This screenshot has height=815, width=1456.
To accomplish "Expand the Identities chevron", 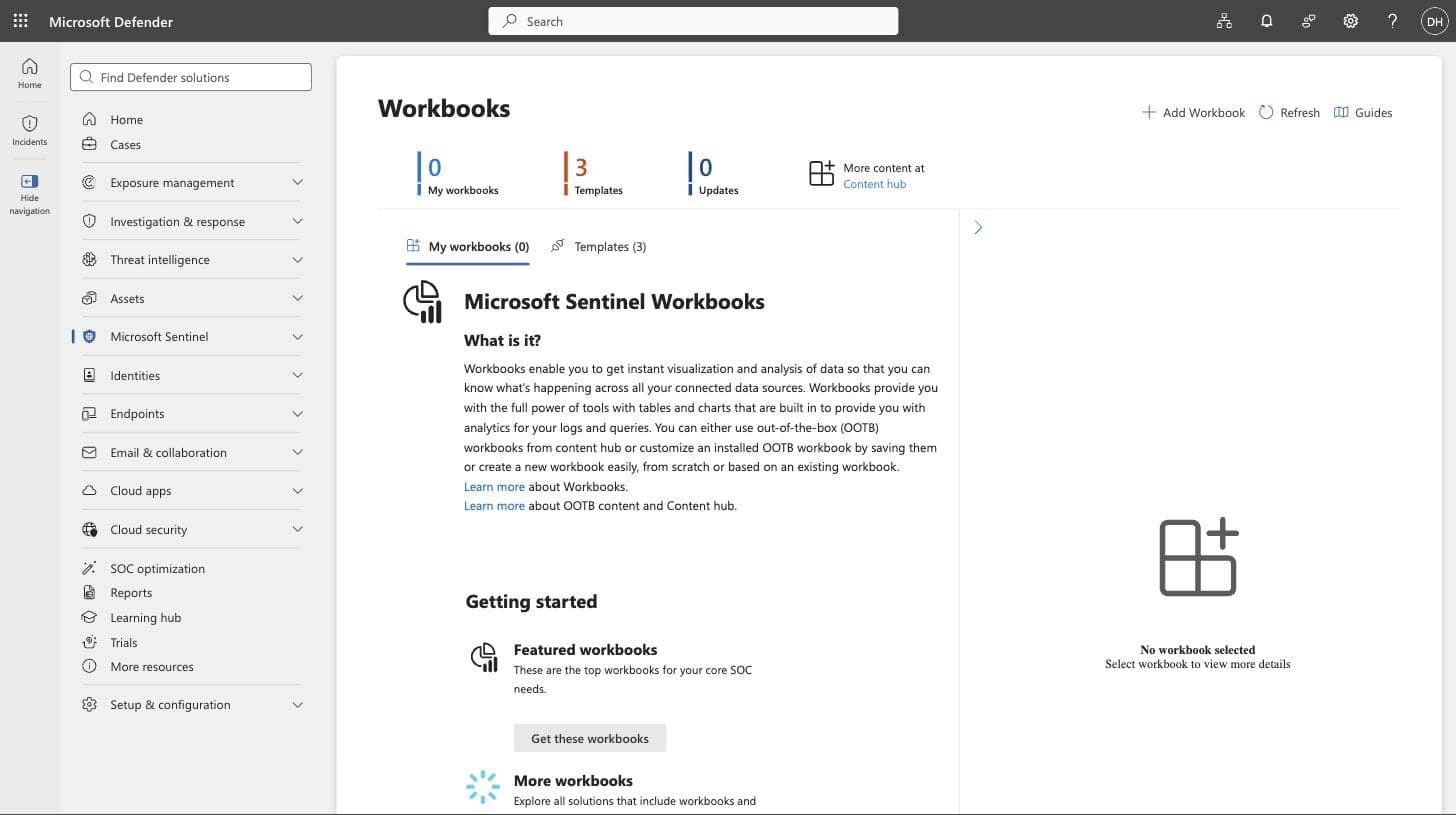I will click(x=297, y=375).
